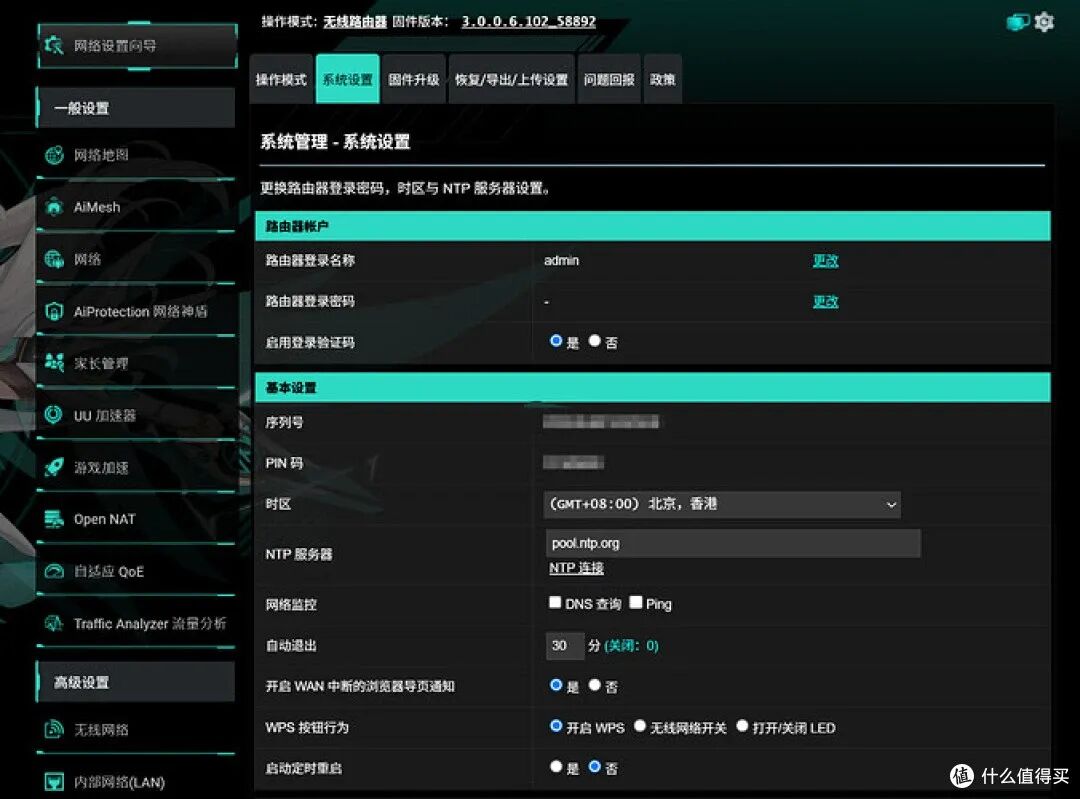Click the 网络 globe icon in sidebar

pos(54,259)
